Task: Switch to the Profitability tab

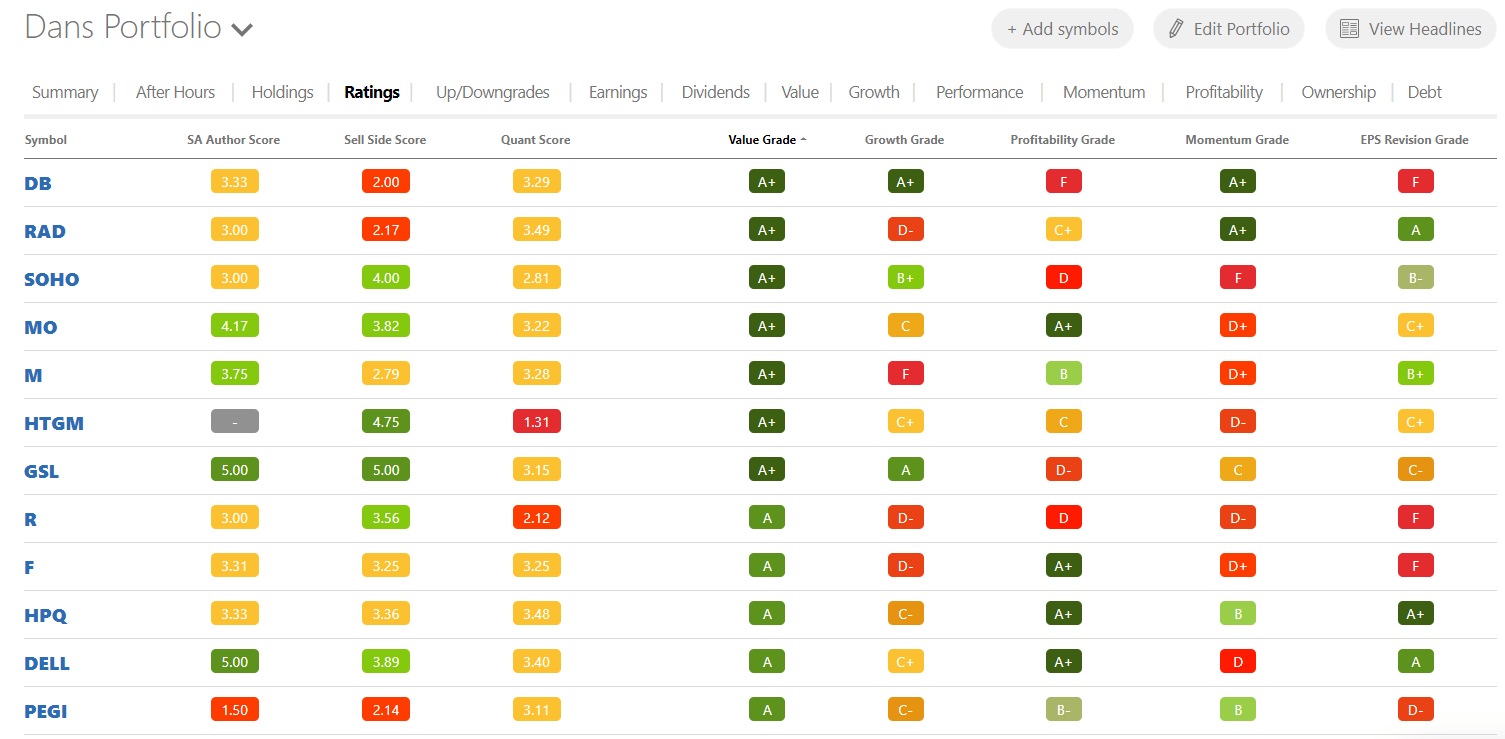Action: 1224,92
